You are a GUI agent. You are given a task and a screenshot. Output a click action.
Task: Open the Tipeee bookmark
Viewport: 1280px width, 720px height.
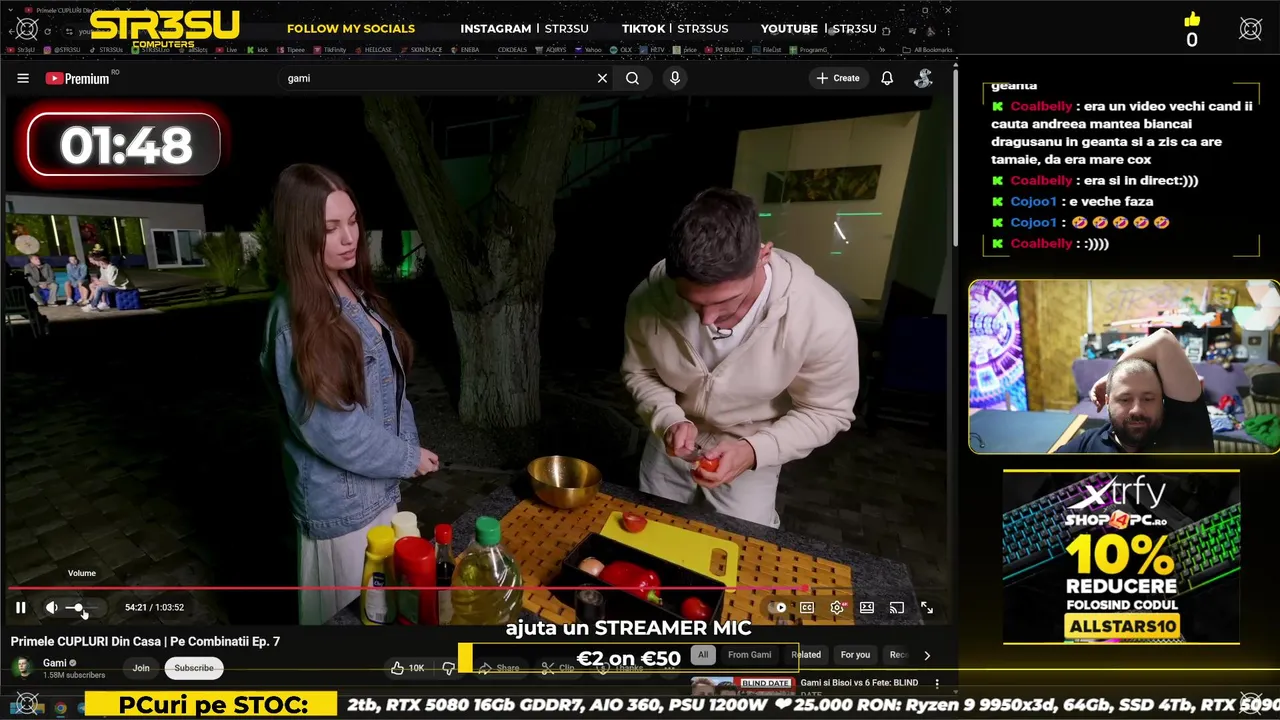click(289, 49)
